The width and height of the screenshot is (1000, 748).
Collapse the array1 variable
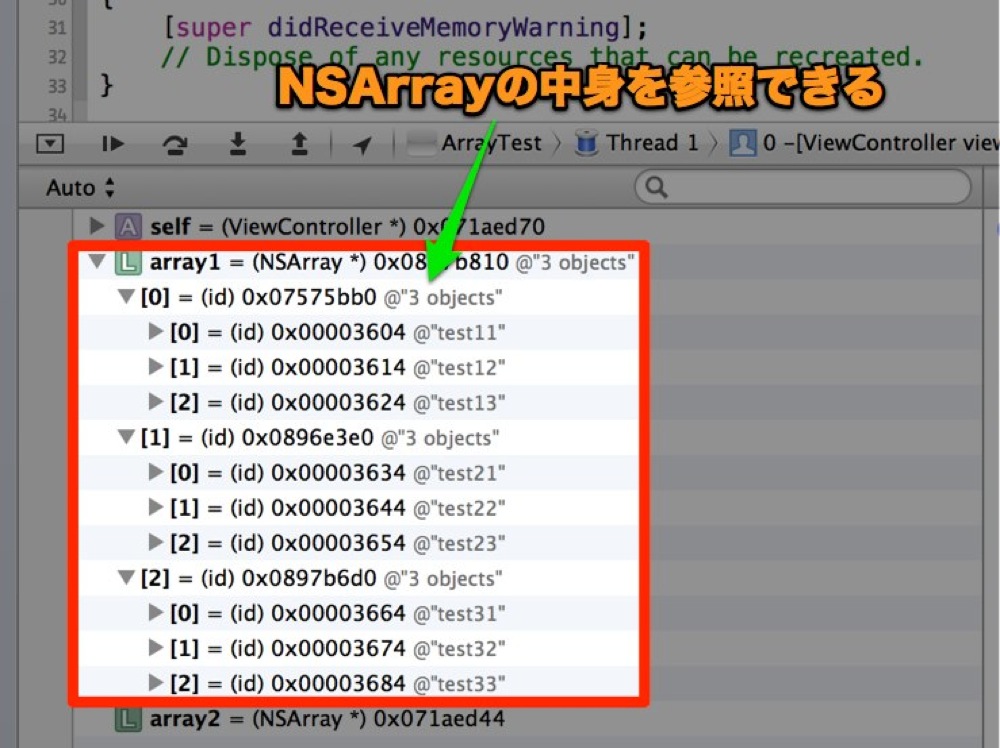click(97, 261)
